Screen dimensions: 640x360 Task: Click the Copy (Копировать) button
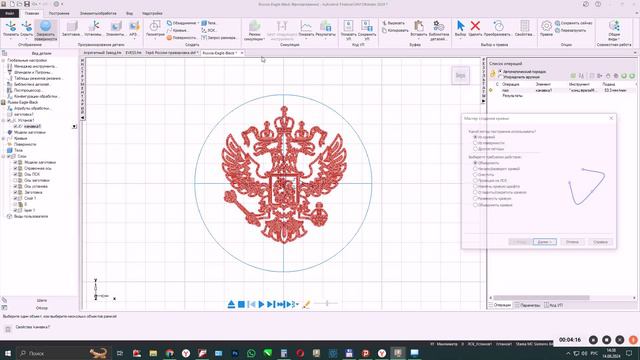point(395,30)
